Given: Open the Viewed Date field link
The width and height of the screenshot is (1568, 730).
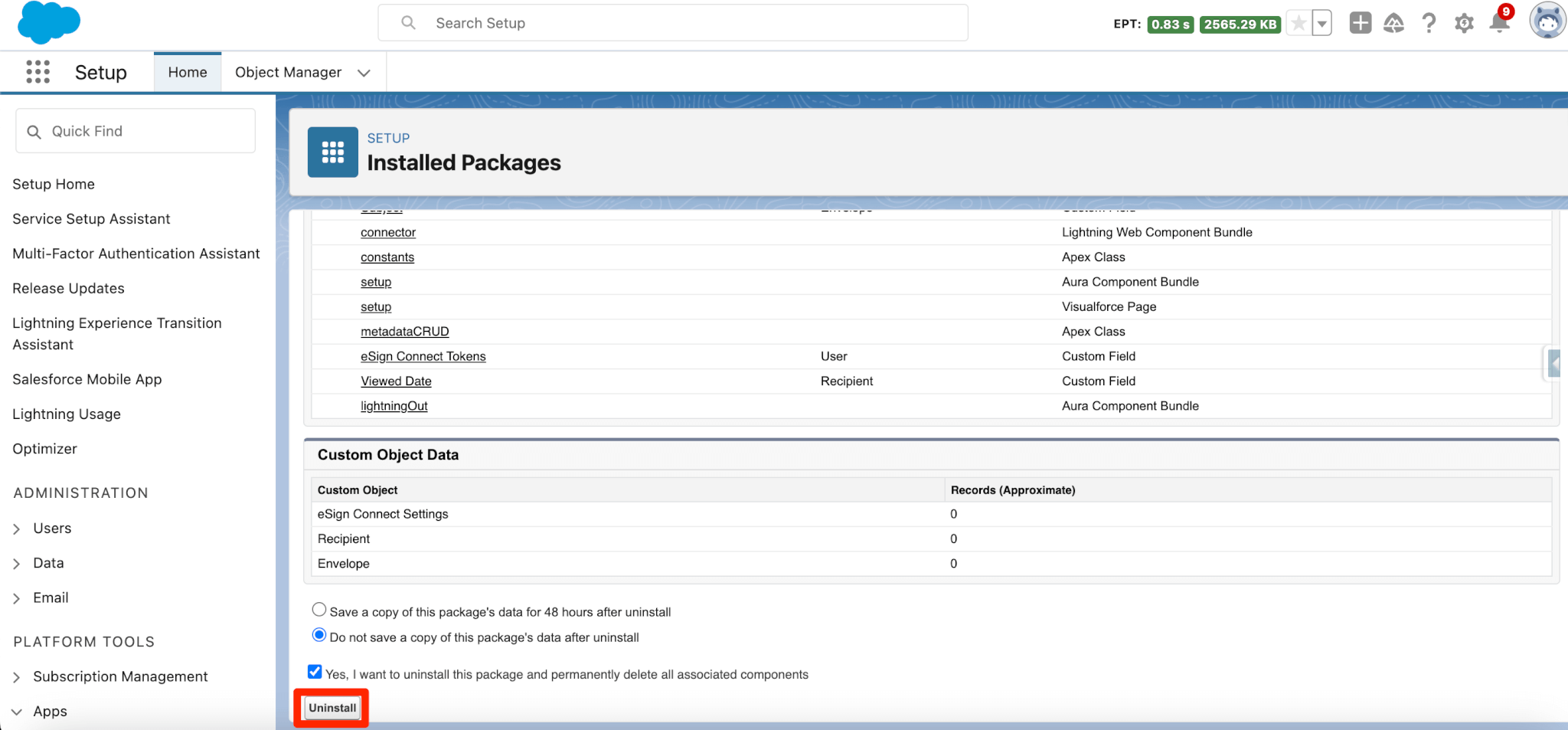Looking at the screenshot, I should click(396, 381).
